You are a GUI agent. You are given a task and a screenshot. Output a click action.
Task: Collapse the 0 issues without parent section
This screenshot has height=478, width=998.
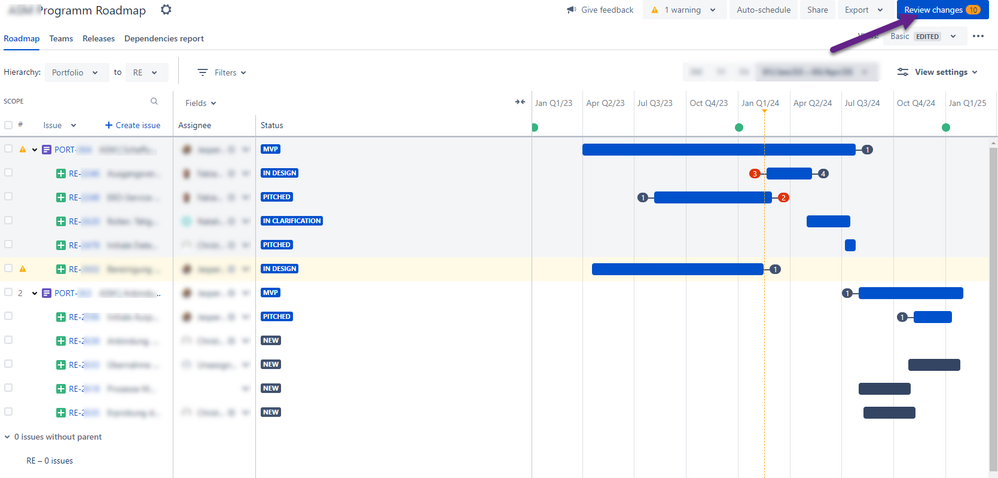7,437
